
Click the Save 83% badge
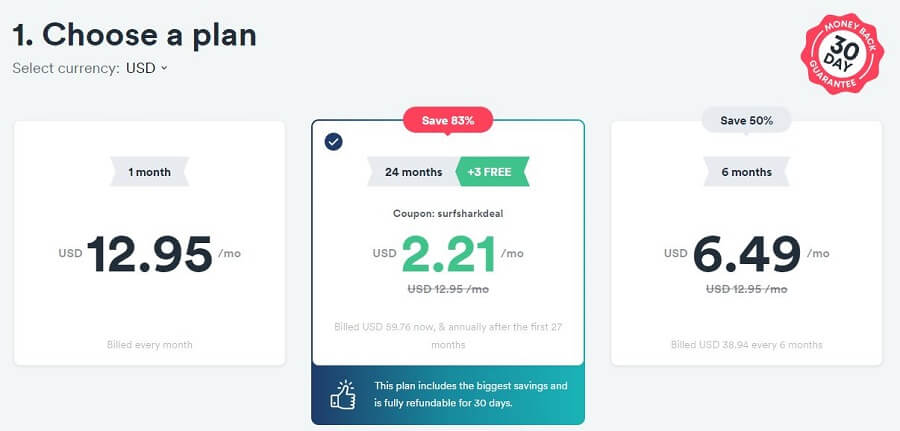click(448, 121)
